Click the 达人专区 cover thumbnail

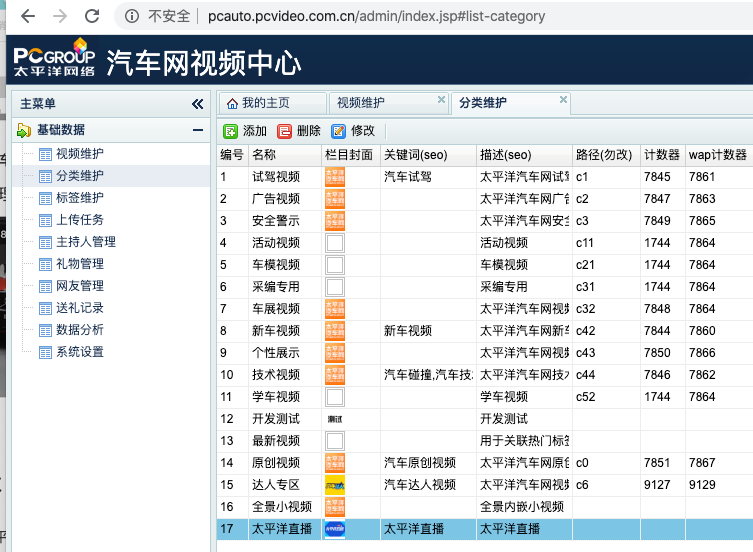tap(335, 485)
